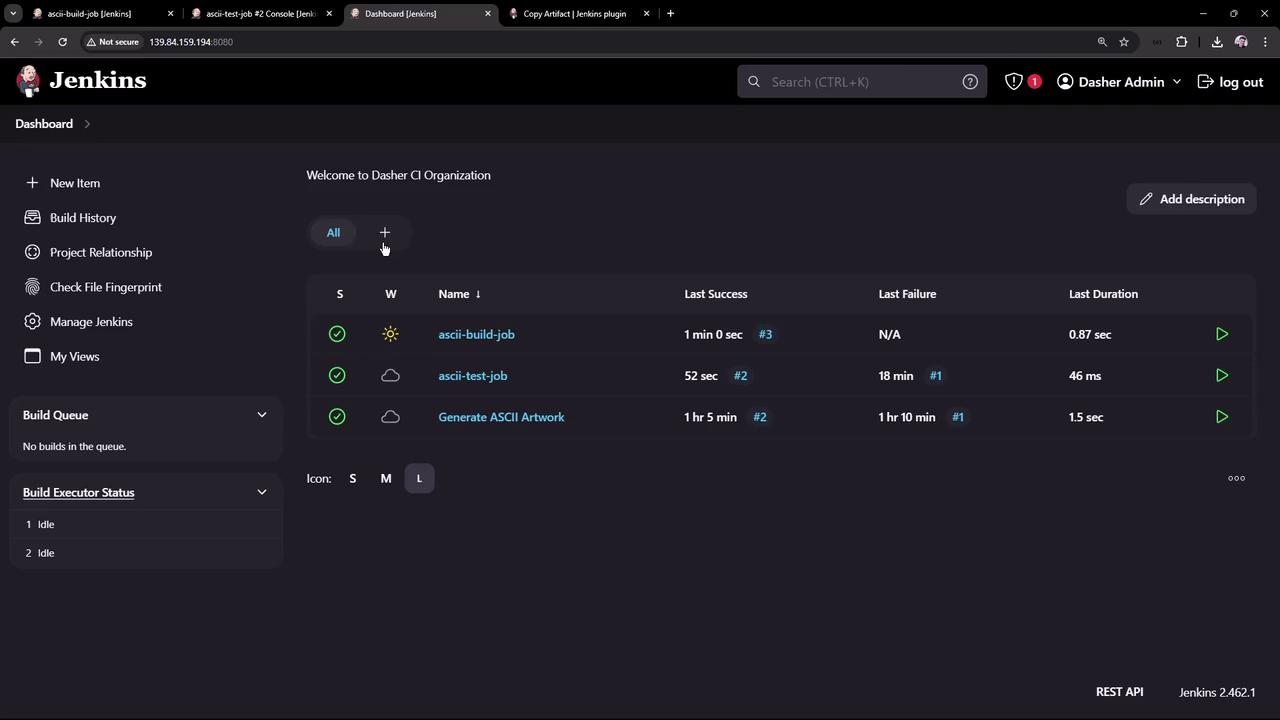Go back using the browser back arrow
Image resolution: width=1280 pixels, height=720 pixels.
(x=14, y=42)
